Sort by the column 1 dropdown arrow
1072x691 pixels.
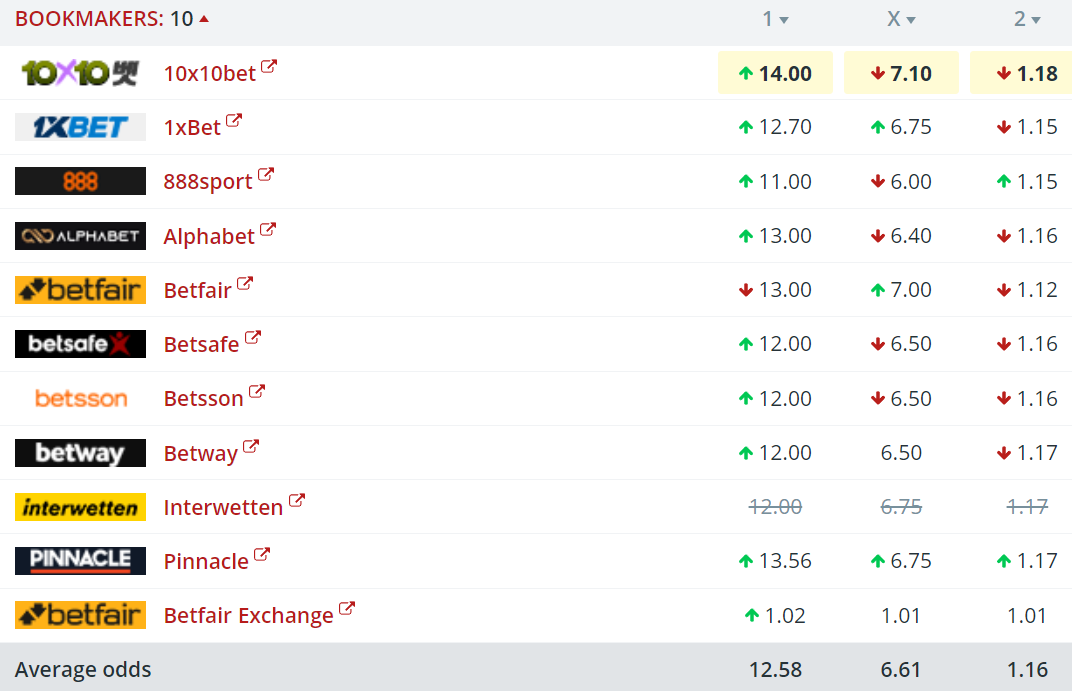pyautogui.click(x=784, y=20)
